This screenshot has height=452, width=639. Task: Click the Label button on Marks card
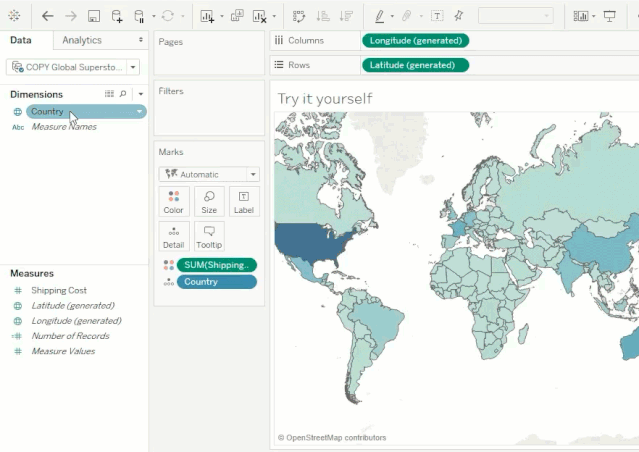click(244, 201)
